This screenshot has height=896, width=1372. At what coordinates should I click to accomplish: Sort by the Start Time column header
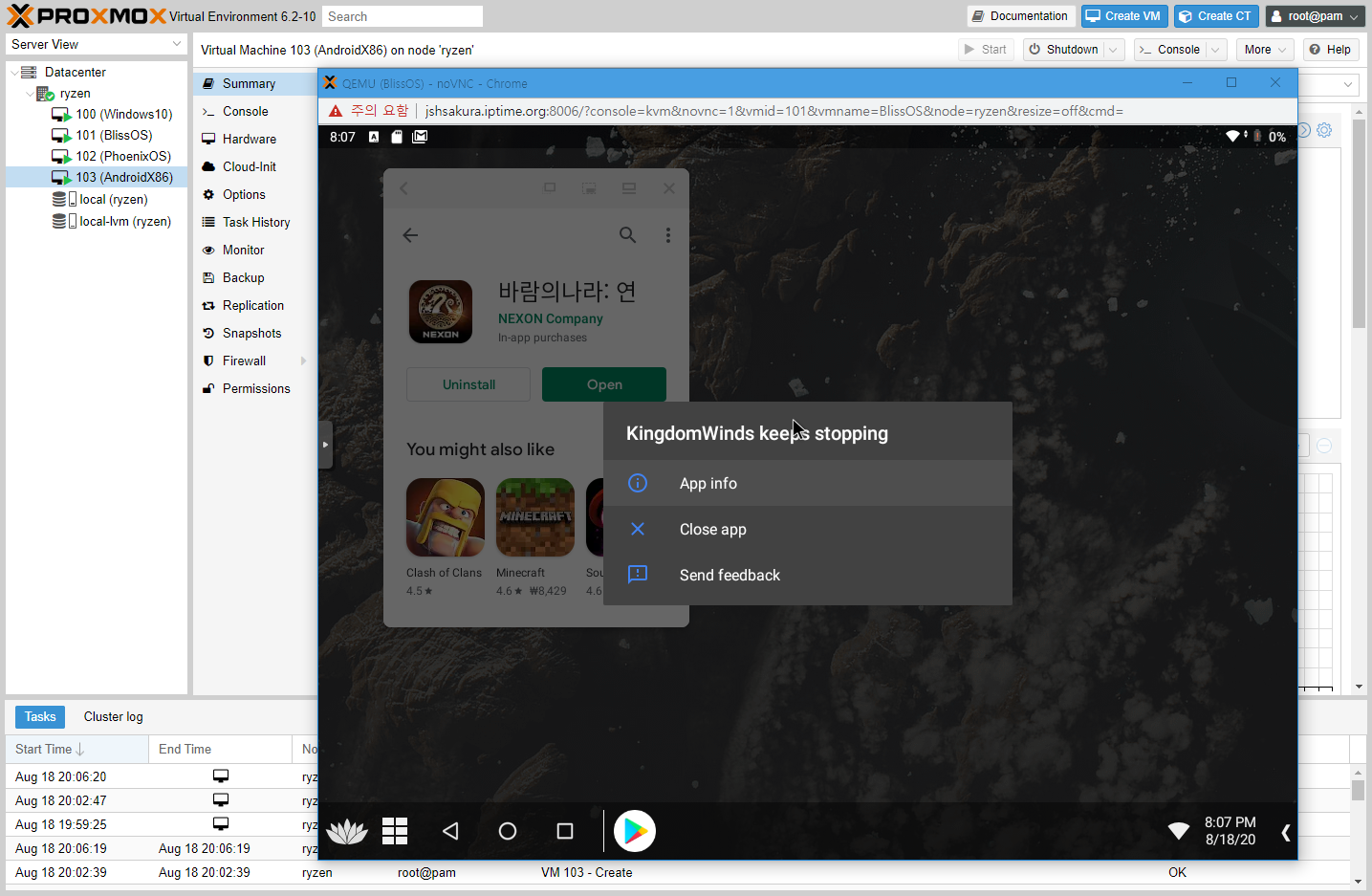[76, 749]
